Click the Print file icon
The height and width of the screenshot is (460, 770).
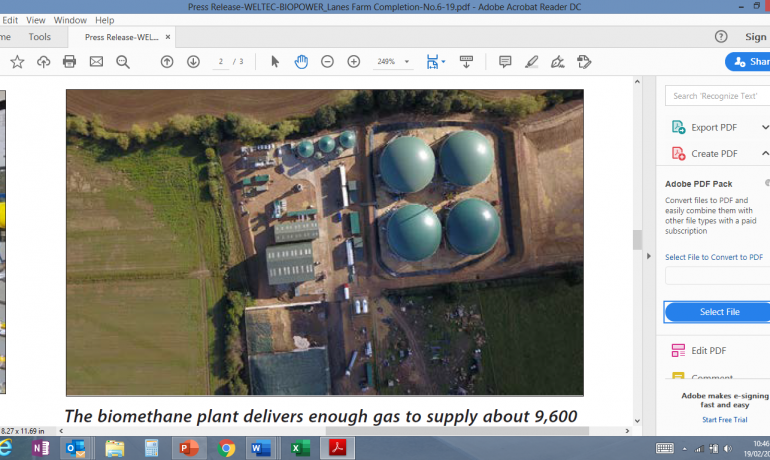pyautogui.click(x=69, y=62)
